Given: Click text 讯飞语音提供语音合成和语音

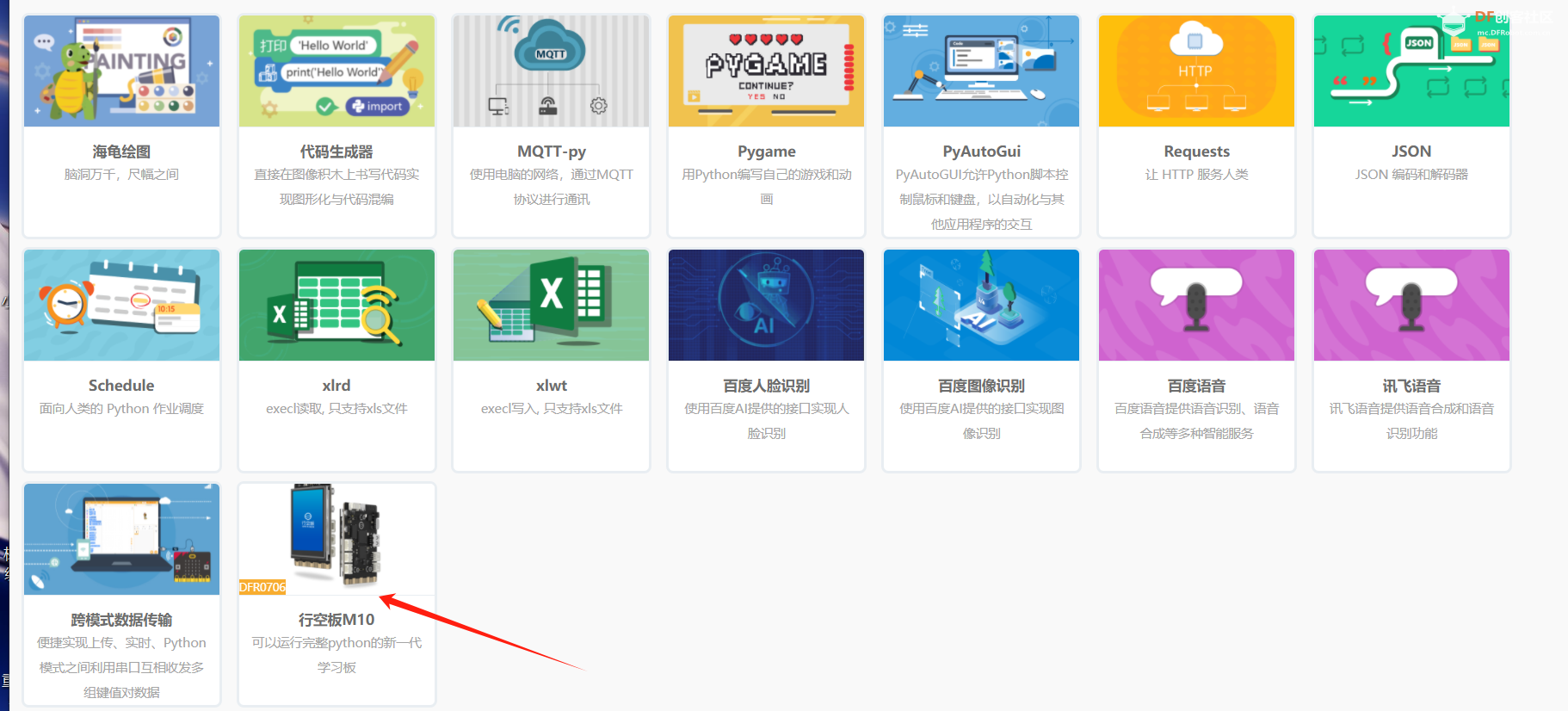Looking at the screenshot, I should pyautogui.click(x=1411, y=409).
